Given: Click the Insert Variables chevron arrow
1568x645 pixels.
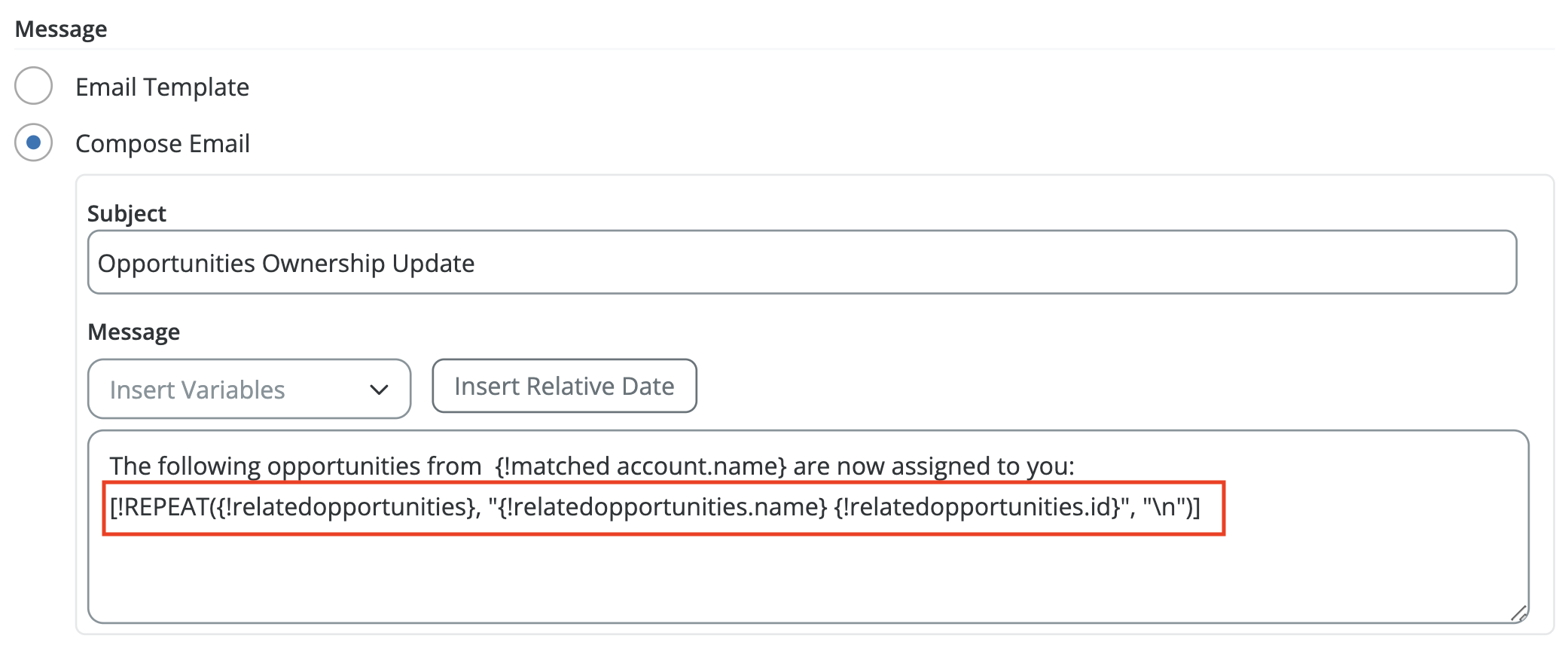Looking at the screenshot, I should pyautogui.click(x=379, y=390).
